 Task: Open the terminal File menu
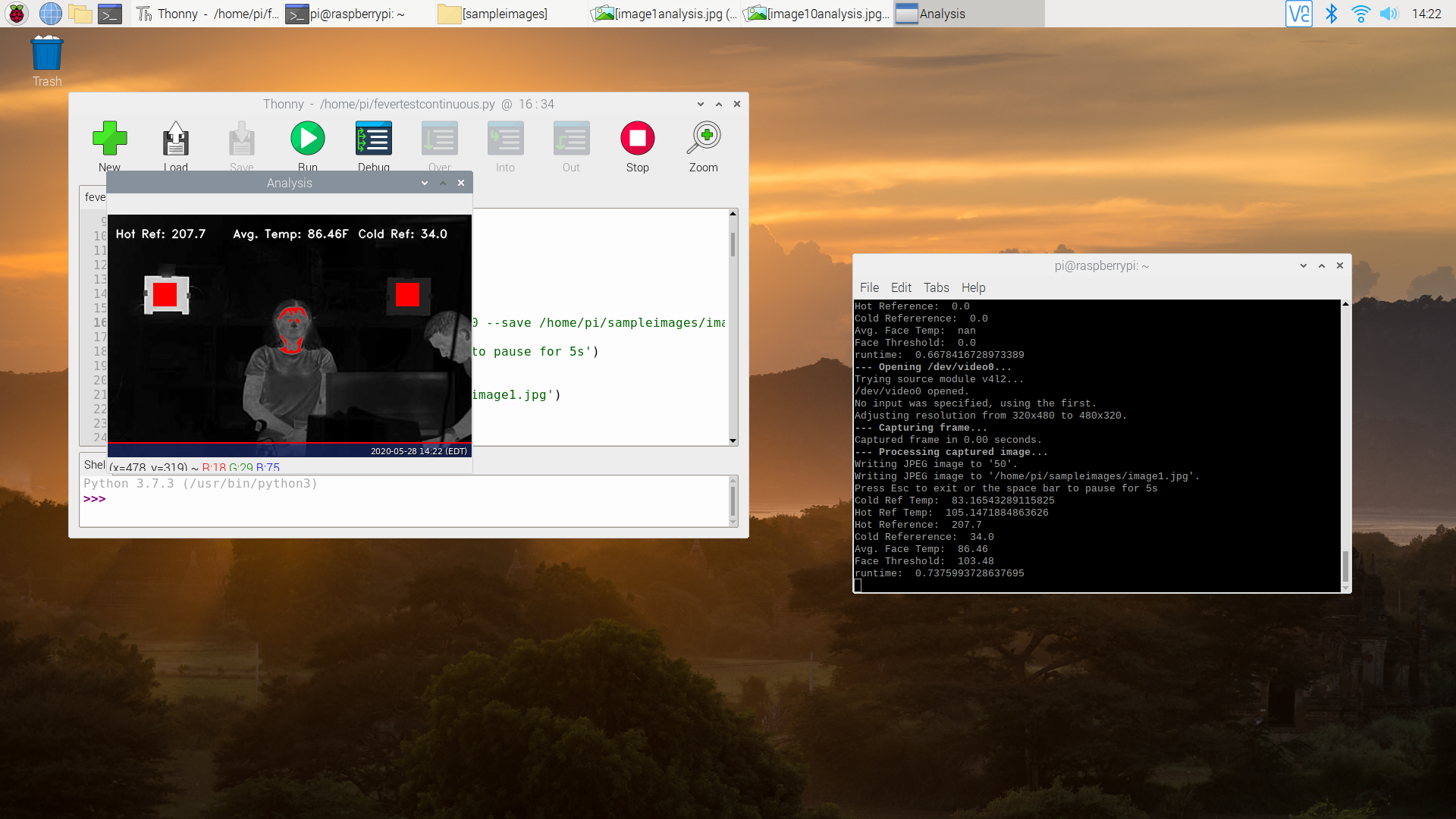(x=869, y=287)
